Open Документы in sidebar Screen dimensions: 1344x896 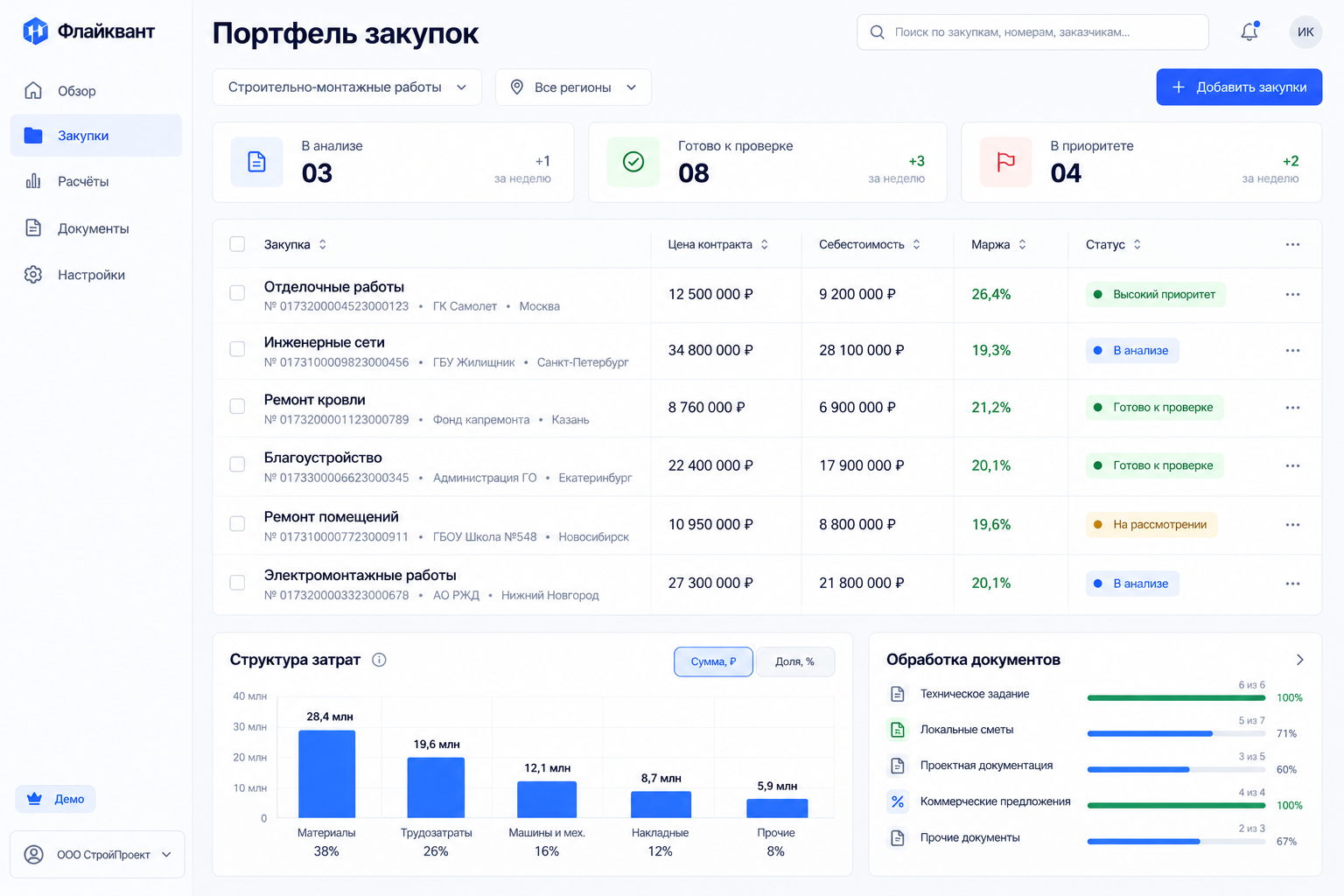[x=96, y=228]
